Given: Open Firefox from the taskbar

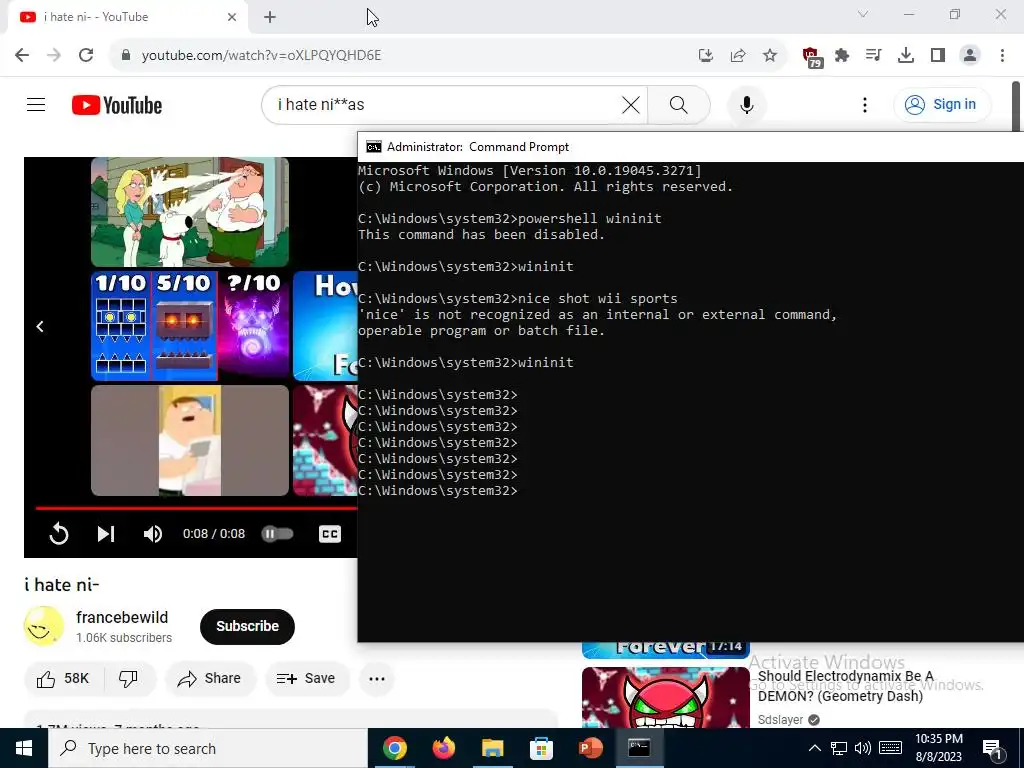Looking at the screenshot, I should click(443, 748).
